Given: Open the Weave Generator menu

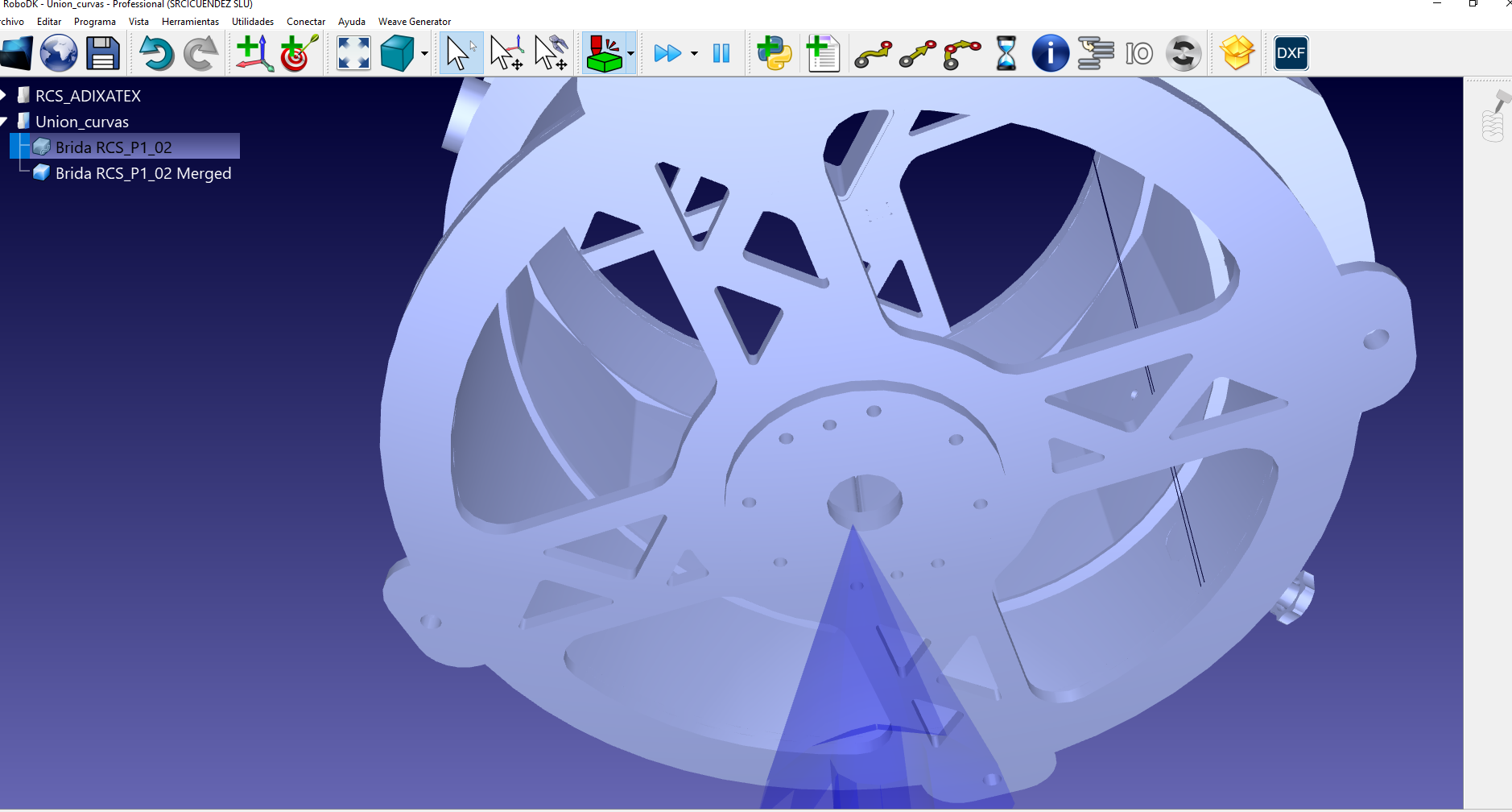Looking at the screenshot, I should coord(414,22).
